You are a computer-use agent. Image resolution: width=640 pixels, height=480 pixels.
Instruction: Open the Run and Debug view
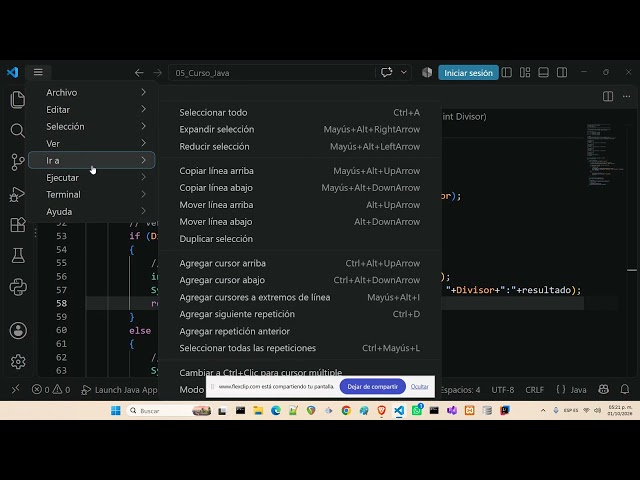click(x=18, y=194)
